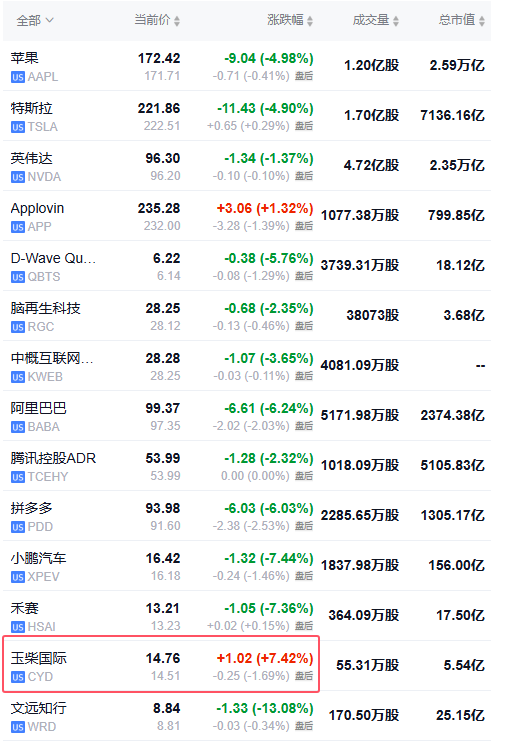Open the 小鹏汽车 XPEV row
This screenshot has width=519, height=747.
pos(247,566)
